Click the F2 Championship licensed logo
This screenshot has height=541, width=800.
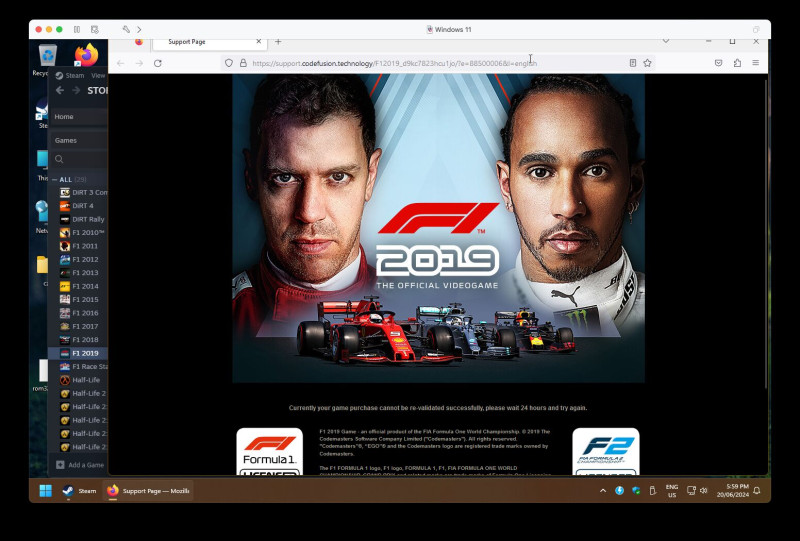click(606, 452)
